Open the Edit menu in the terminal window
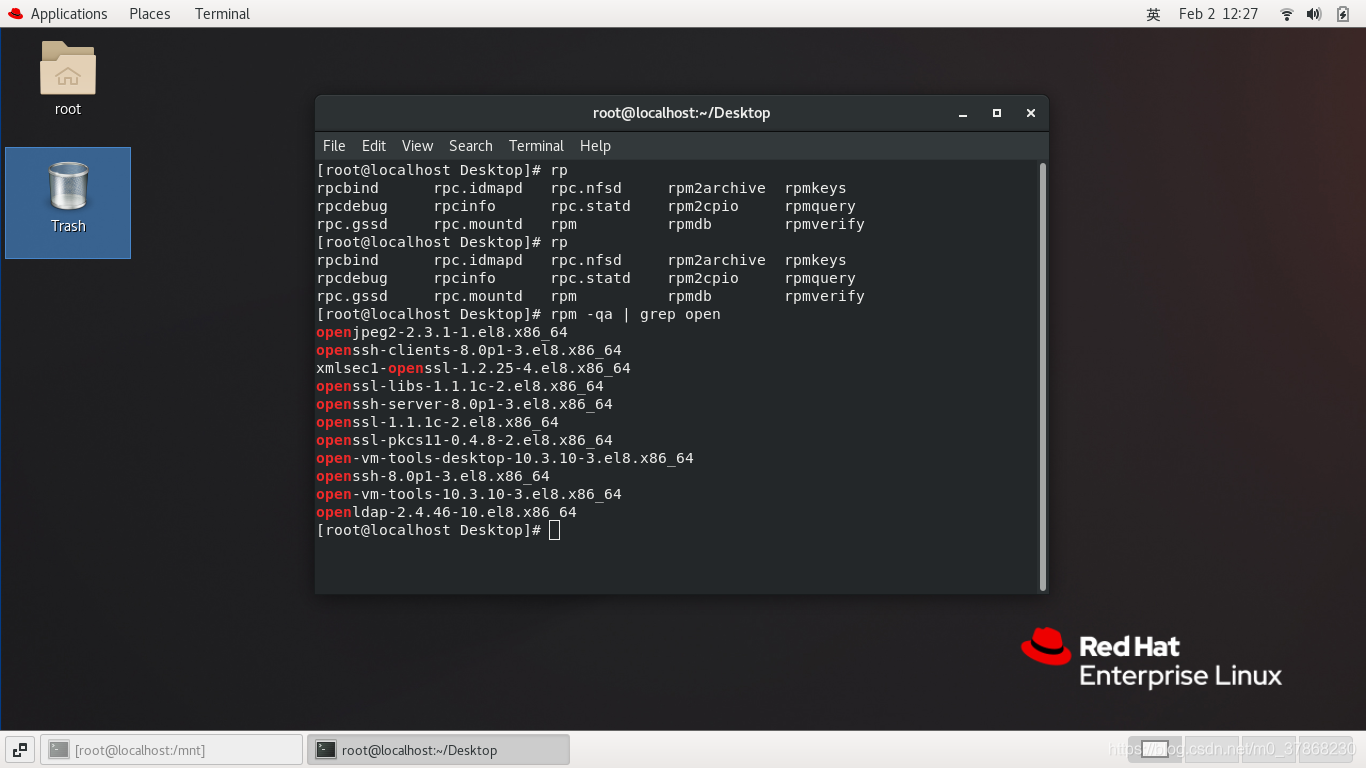This screenshot has height=768, width=1366. 373,146
